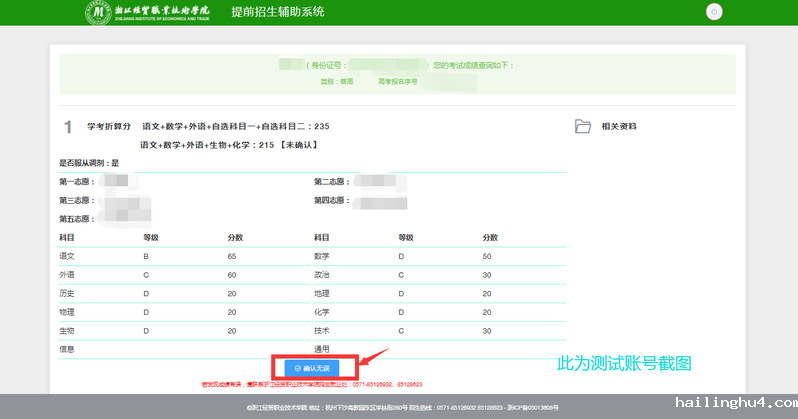
Task: Click the right 分数 column header
Action: (490, 238)
